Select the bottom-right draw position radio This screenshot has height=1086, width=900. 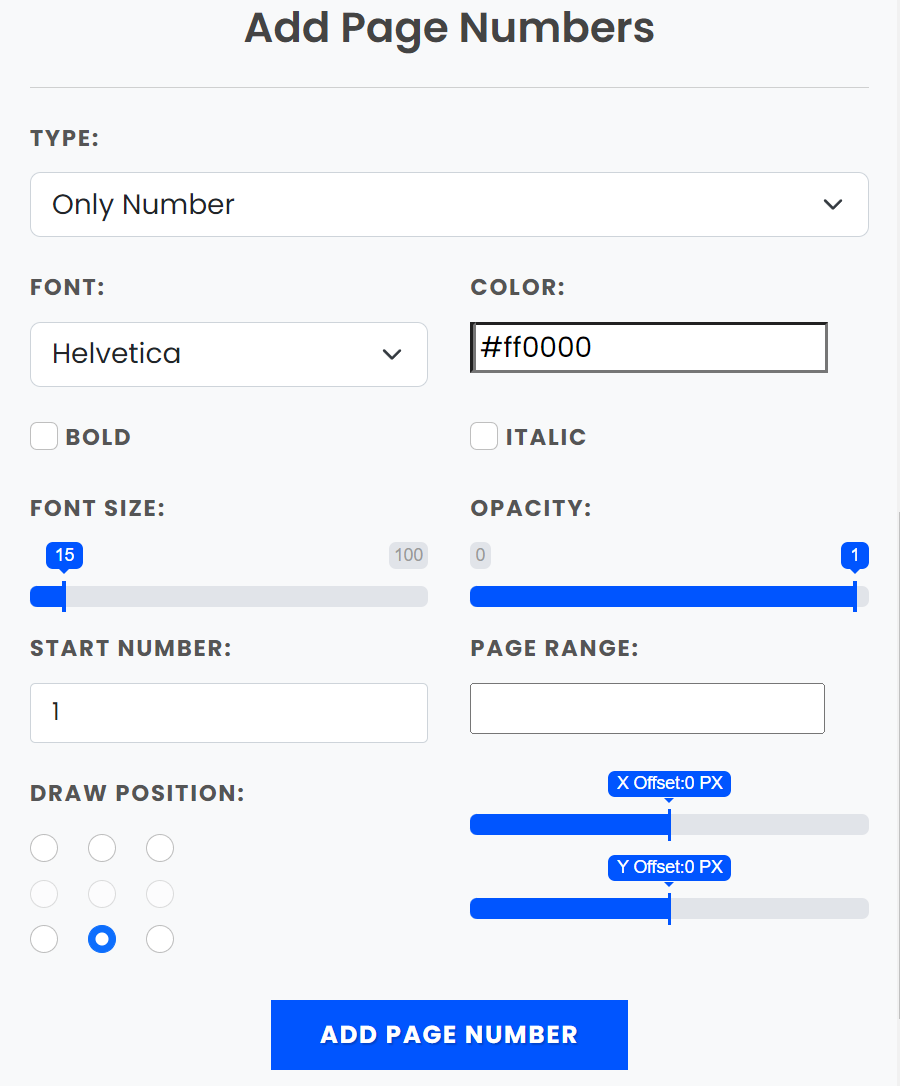point(160,939)
